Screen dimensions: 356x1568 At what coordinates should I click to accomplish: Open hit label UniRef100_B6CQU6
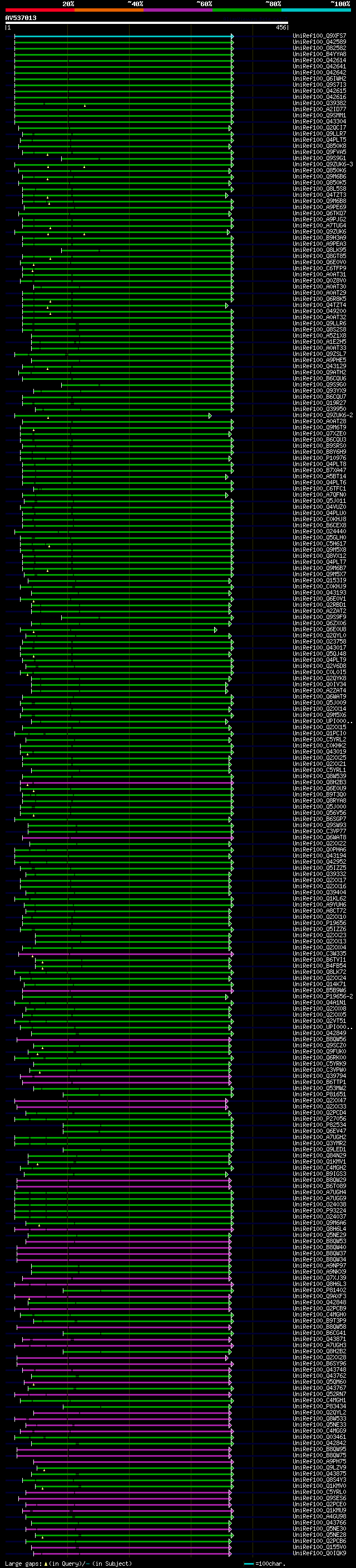pyautogui.click(x=319, y=379)
